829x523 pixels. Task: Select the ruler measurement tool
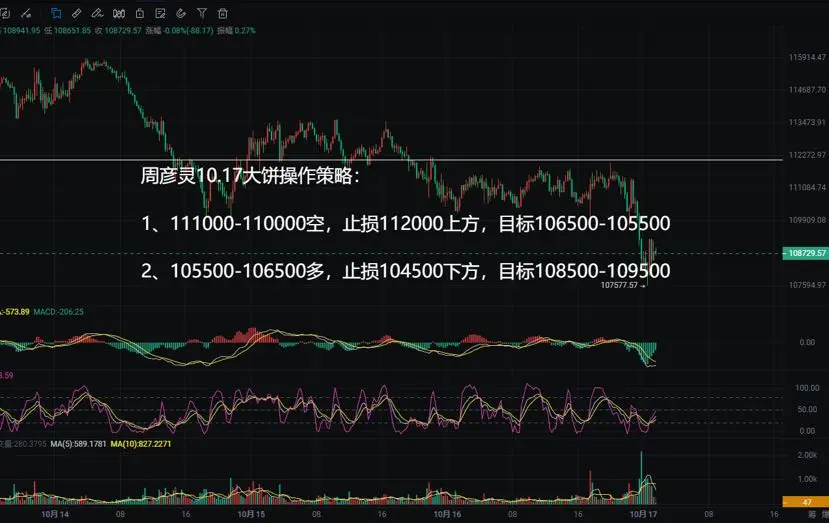click(x=77, y=13)
